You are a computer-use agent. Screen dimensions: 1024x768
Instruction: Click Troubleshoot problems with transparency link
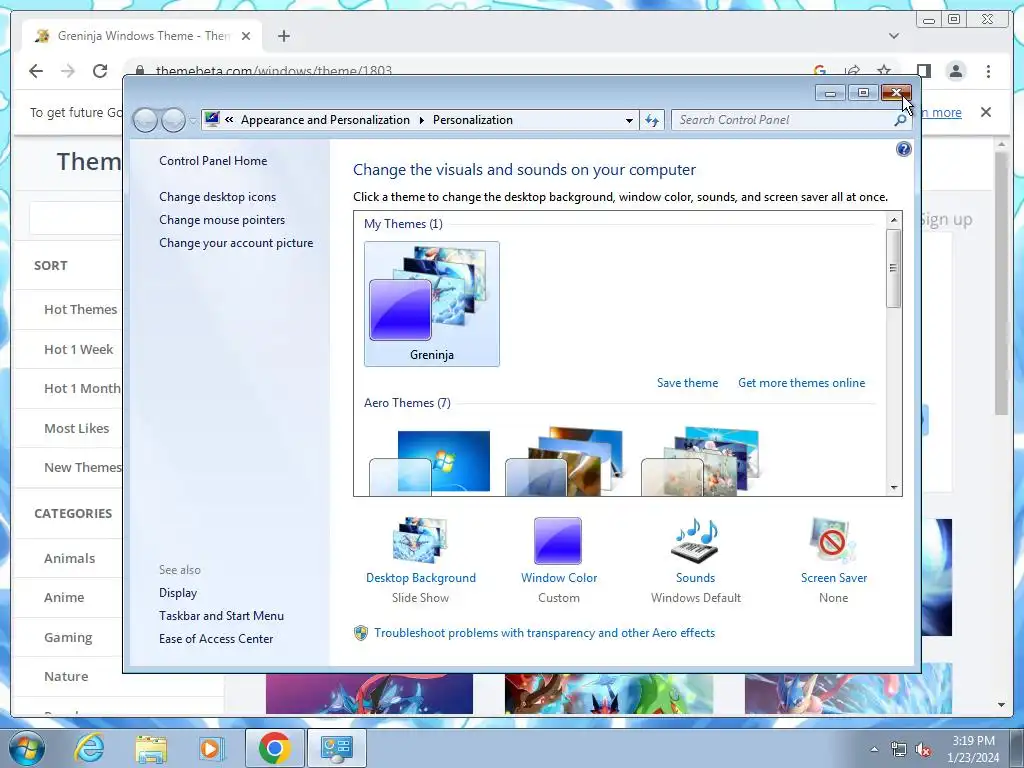pos(544,633)
